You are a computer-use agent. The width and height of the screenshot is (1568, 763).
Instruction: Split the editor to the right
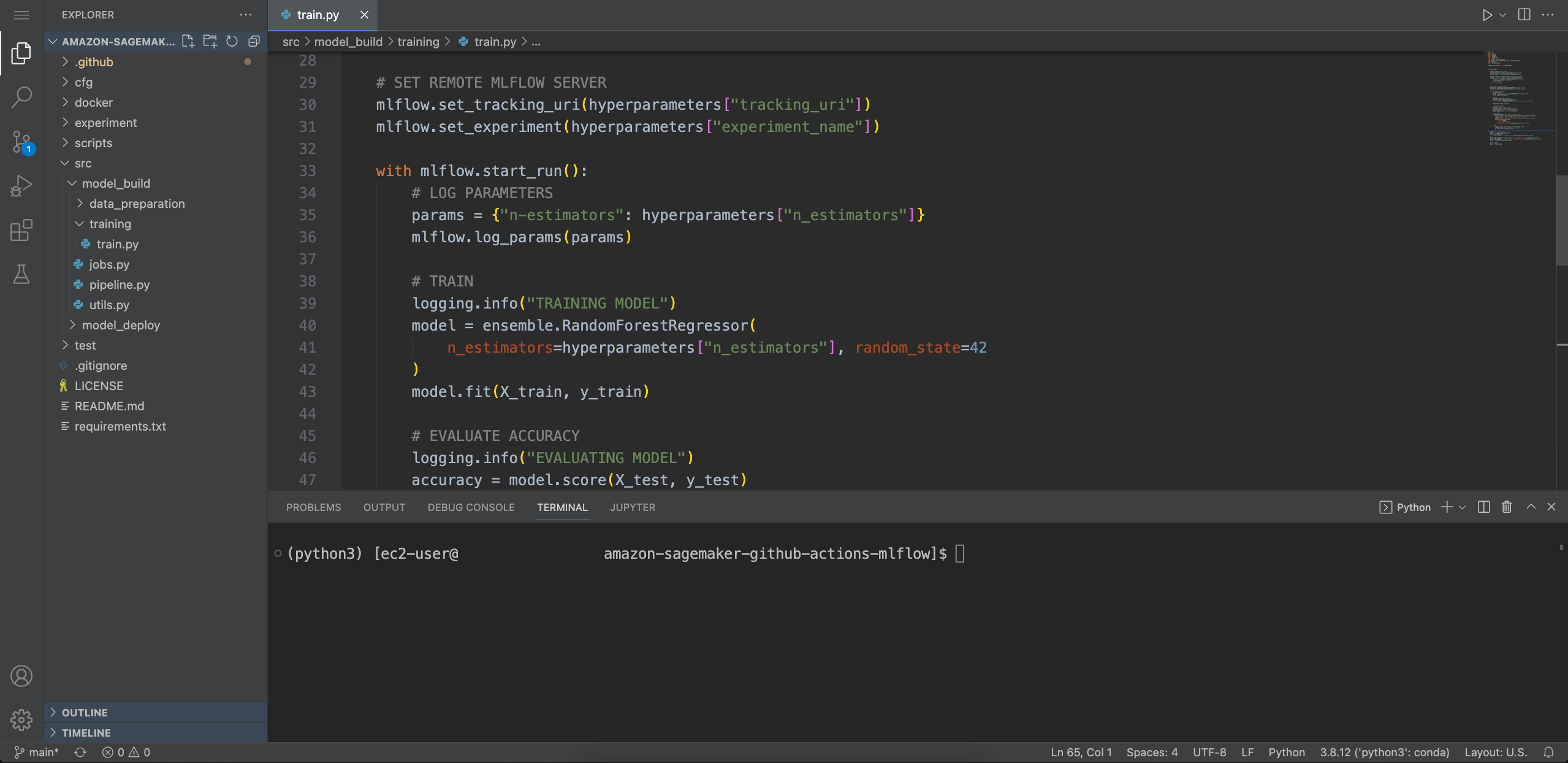point(1524,15)
